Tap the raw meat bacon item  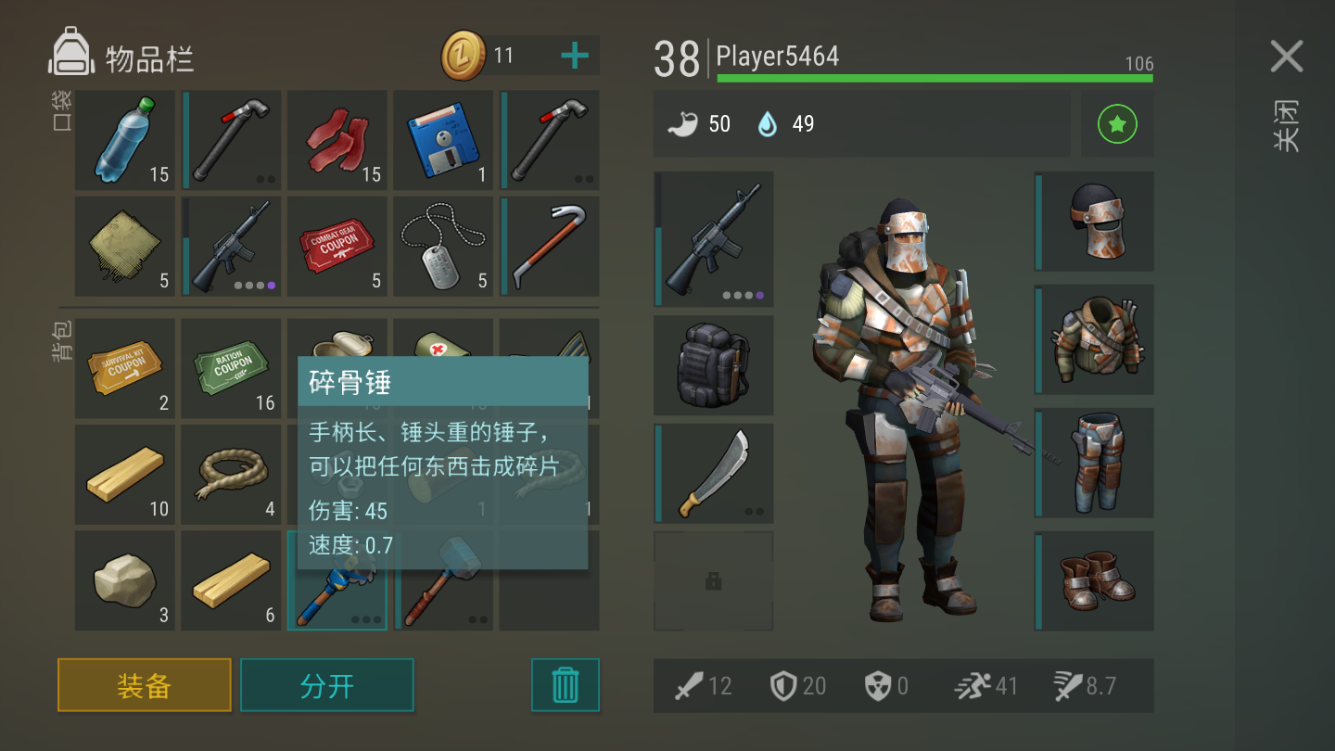coord(337,140)
